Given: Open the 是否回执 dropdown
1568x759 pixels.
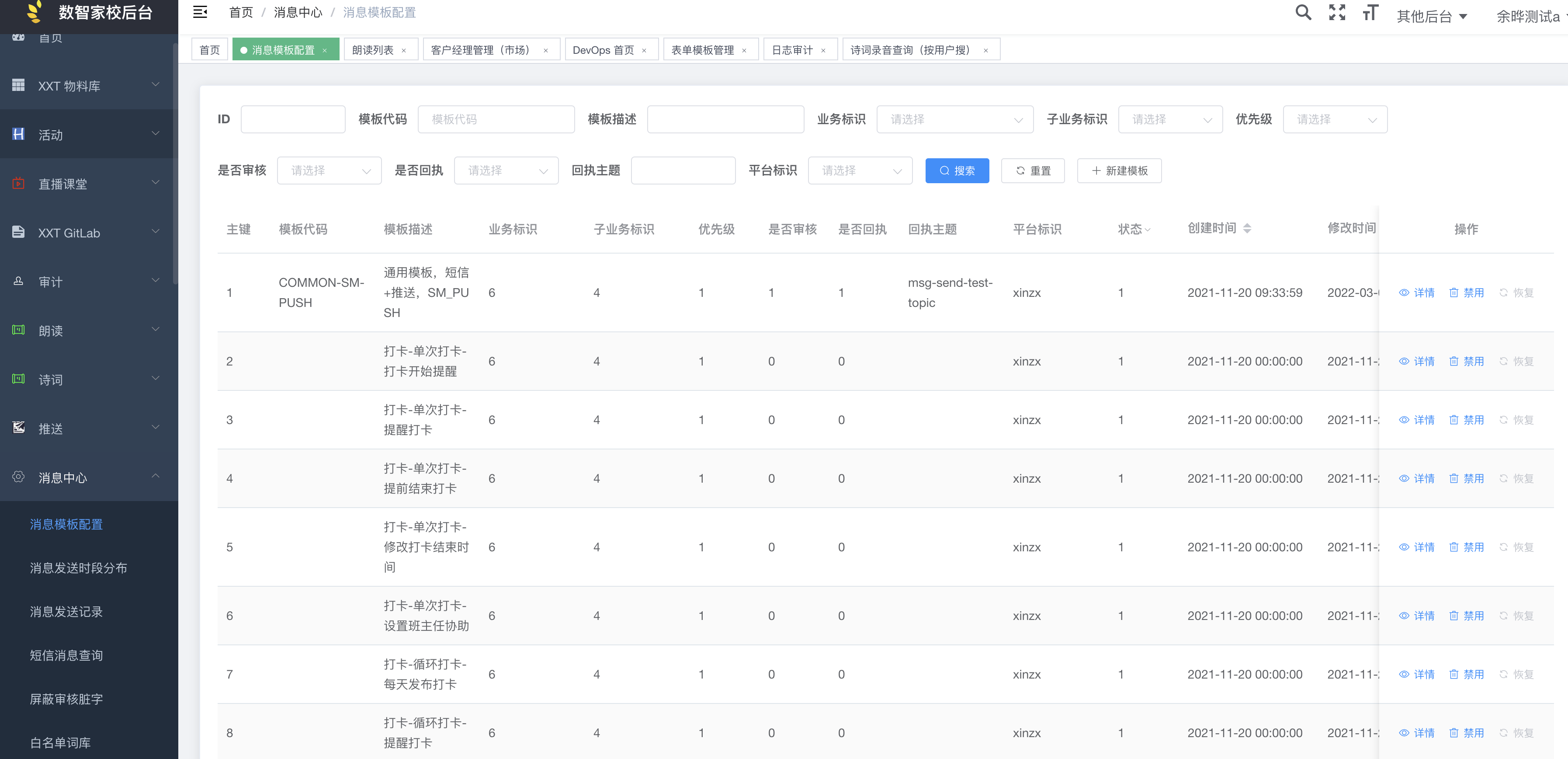Looking at the screenshot, I should 506,171.
